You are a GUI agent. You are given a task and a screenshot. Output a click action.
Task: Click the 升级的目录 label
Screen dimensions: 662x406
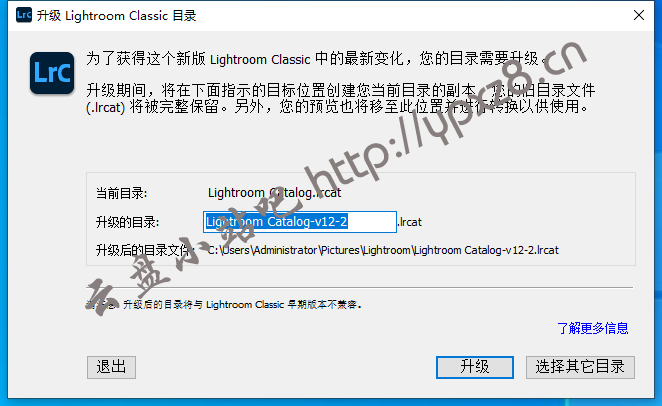[x=127, y=222]
